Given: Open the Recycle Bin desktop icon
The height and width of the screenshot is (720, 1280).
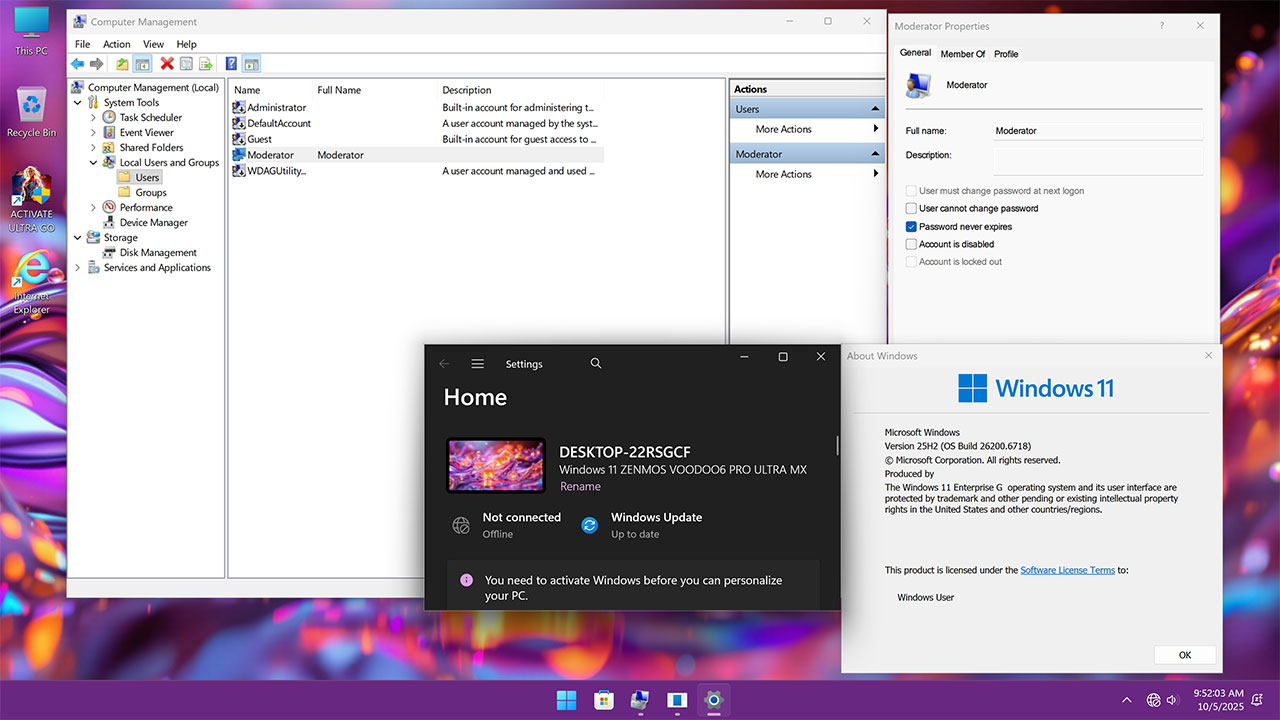Looking at the screenshot, I should point(31,111).
